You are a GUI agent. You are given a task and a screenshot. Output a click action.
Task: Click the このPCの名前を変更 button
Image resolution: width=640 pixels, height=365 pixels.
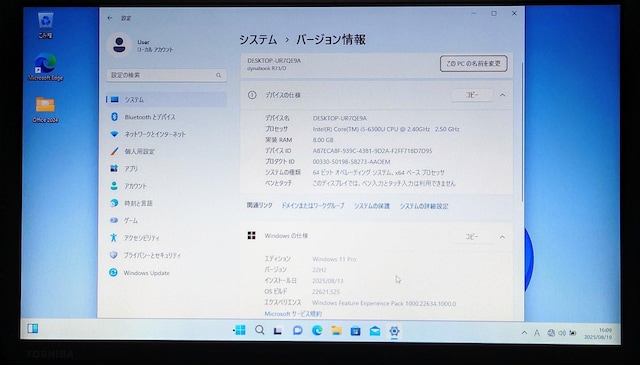point(473,64)
